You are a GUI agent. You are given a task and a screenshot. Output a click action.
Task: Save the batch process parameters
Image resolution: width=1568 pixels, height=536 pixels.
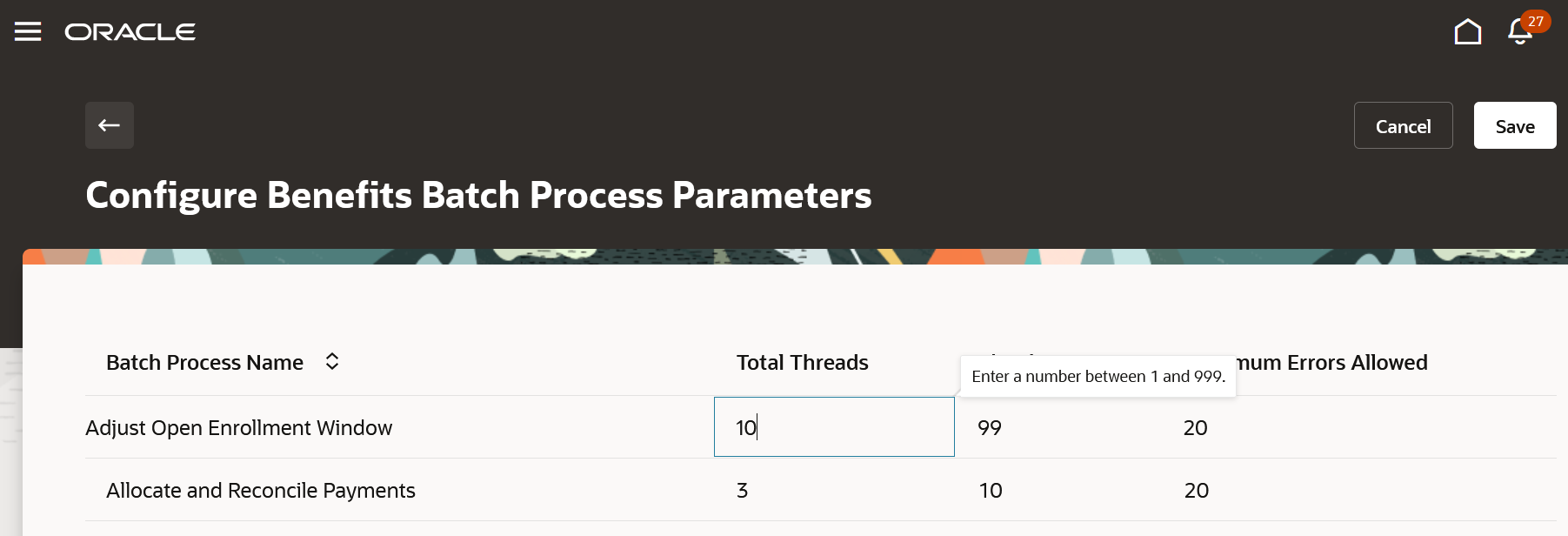pyautogui.click(x=1514, y=126)
